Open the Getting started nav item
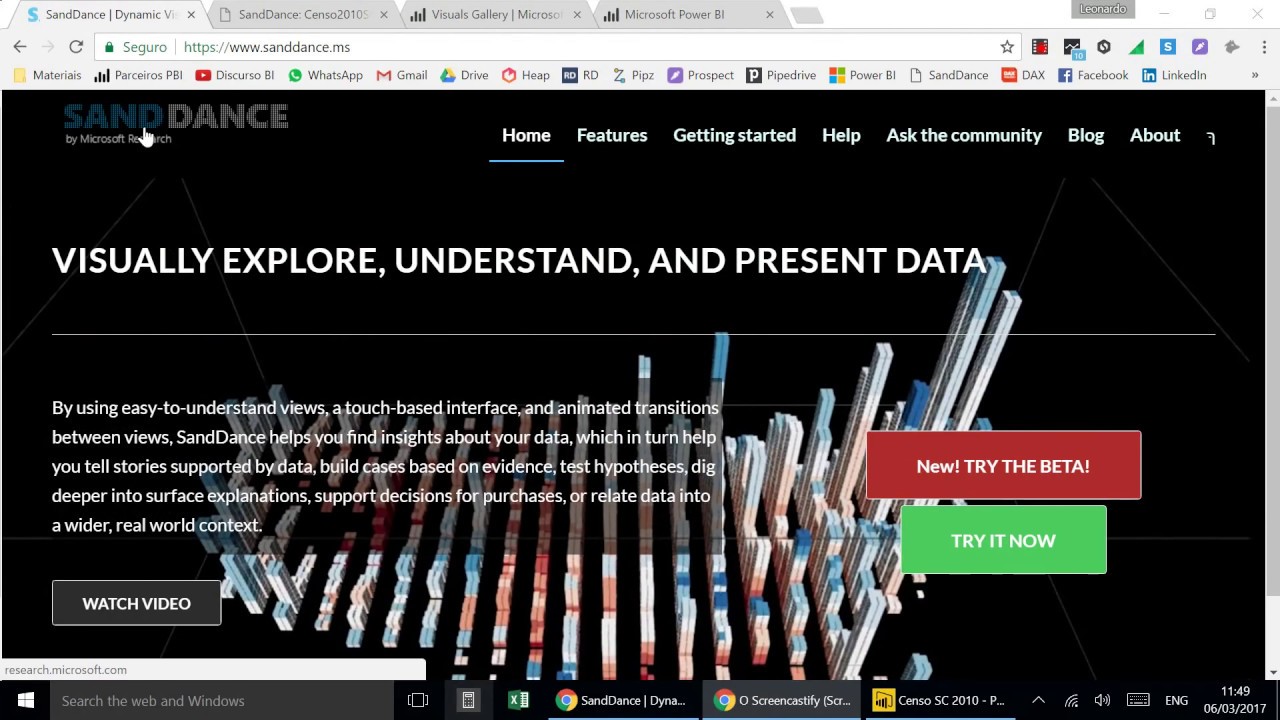 tap(734, 135)
